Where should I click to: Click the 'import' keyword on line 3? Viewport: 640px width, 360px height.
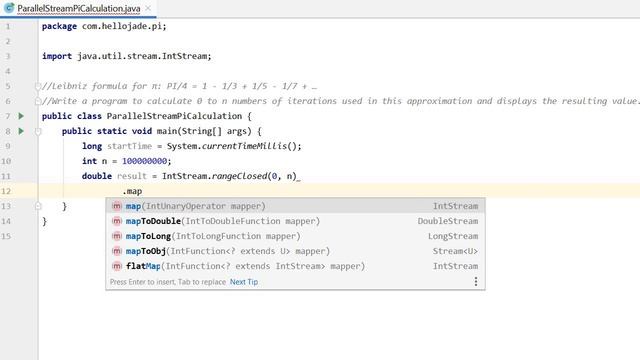tap(57, 56)
